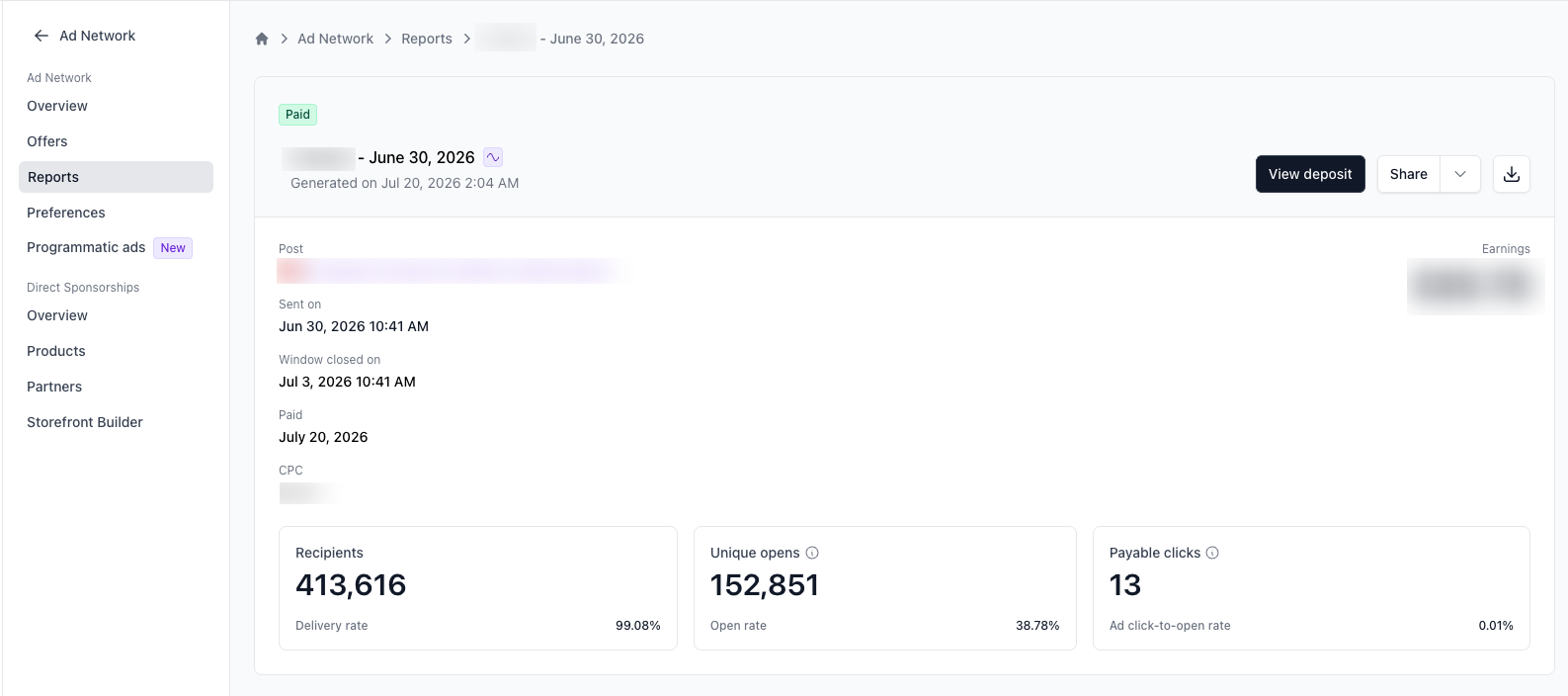Click Reports link in breadcrumb
Viewport: 1568px width, 696px height.
(427, 39)
